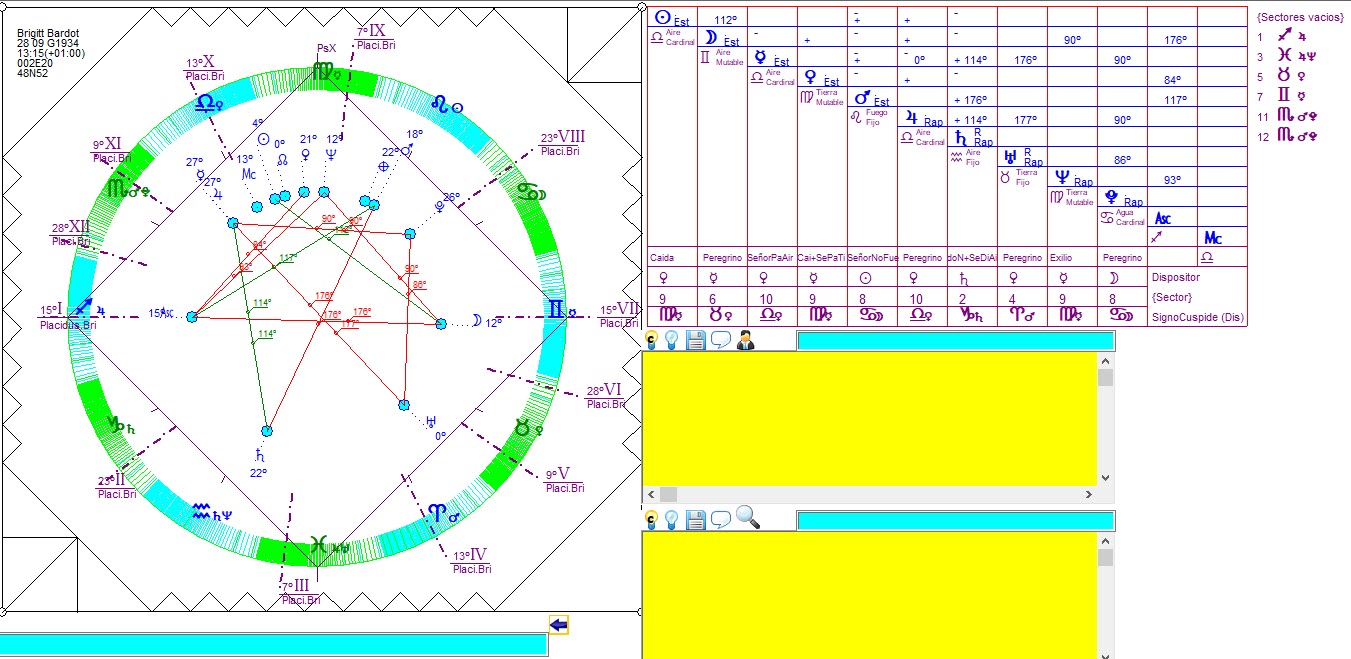The image size is (1351, 659).
Task: Click the '23°VIII Placi.Bri' house cusp label
Action: pyautogui.click(x=563, y=144)
